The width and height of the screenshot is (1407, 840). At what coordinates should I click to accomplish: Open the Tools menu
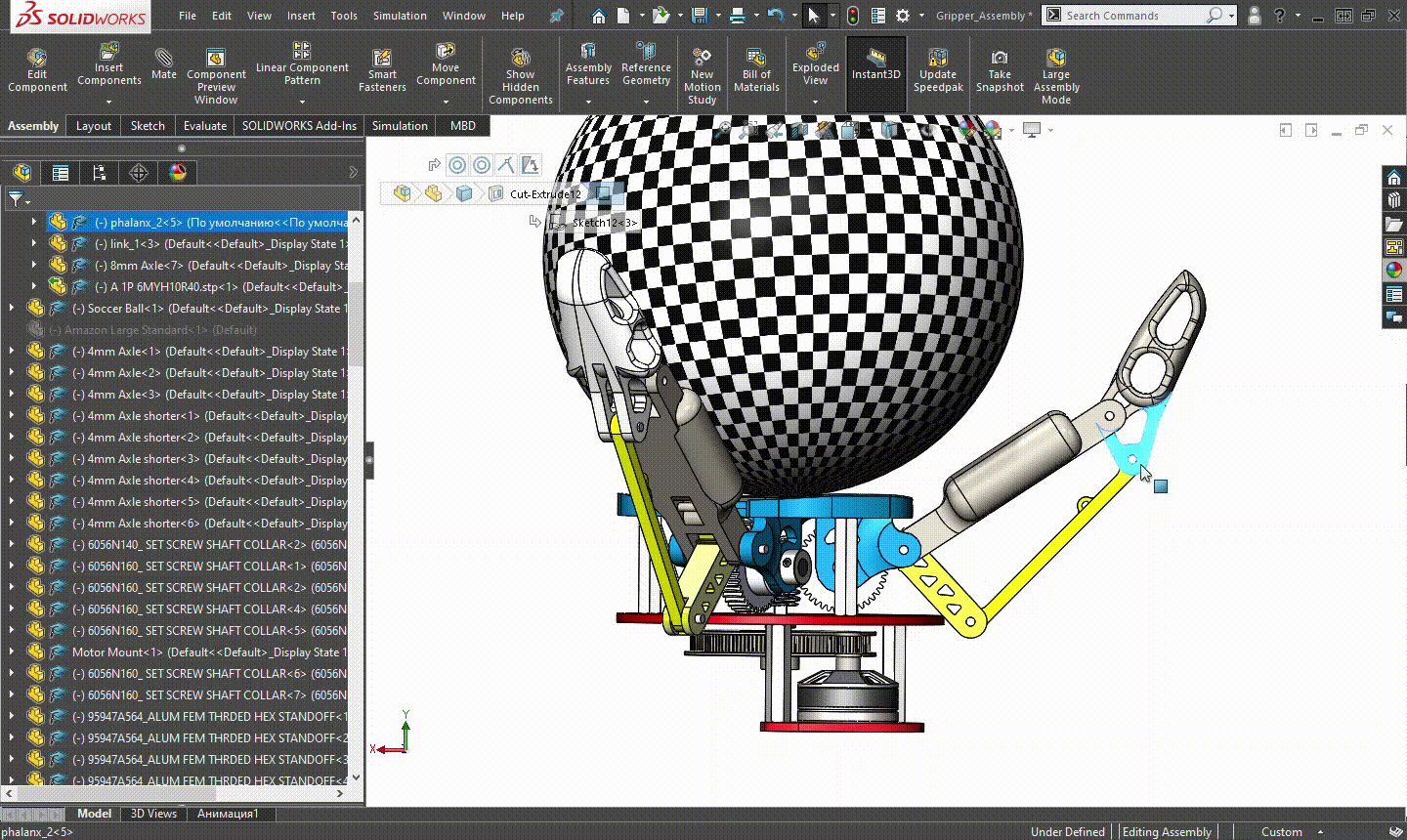(344, 16)
